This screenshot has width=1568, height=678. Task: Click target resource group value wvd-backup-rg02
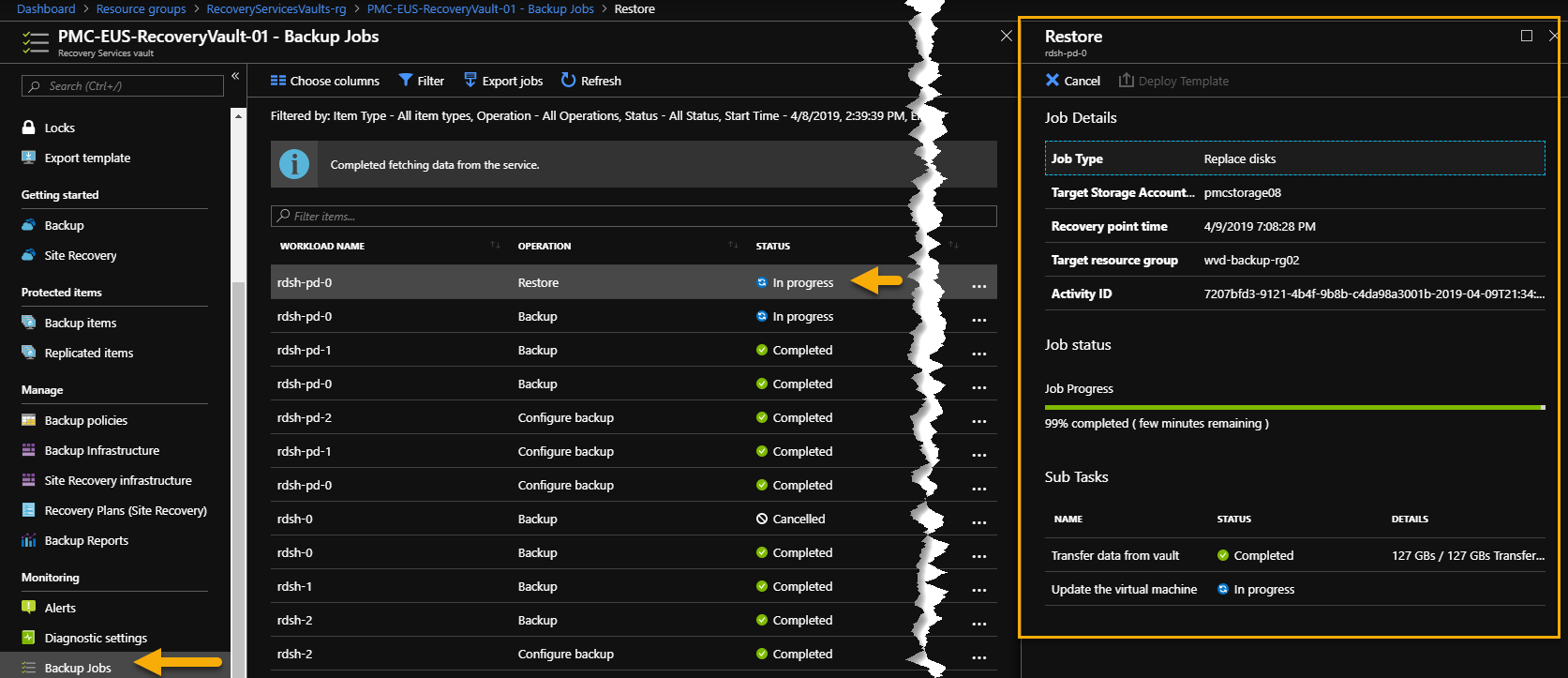point(1251,260)
